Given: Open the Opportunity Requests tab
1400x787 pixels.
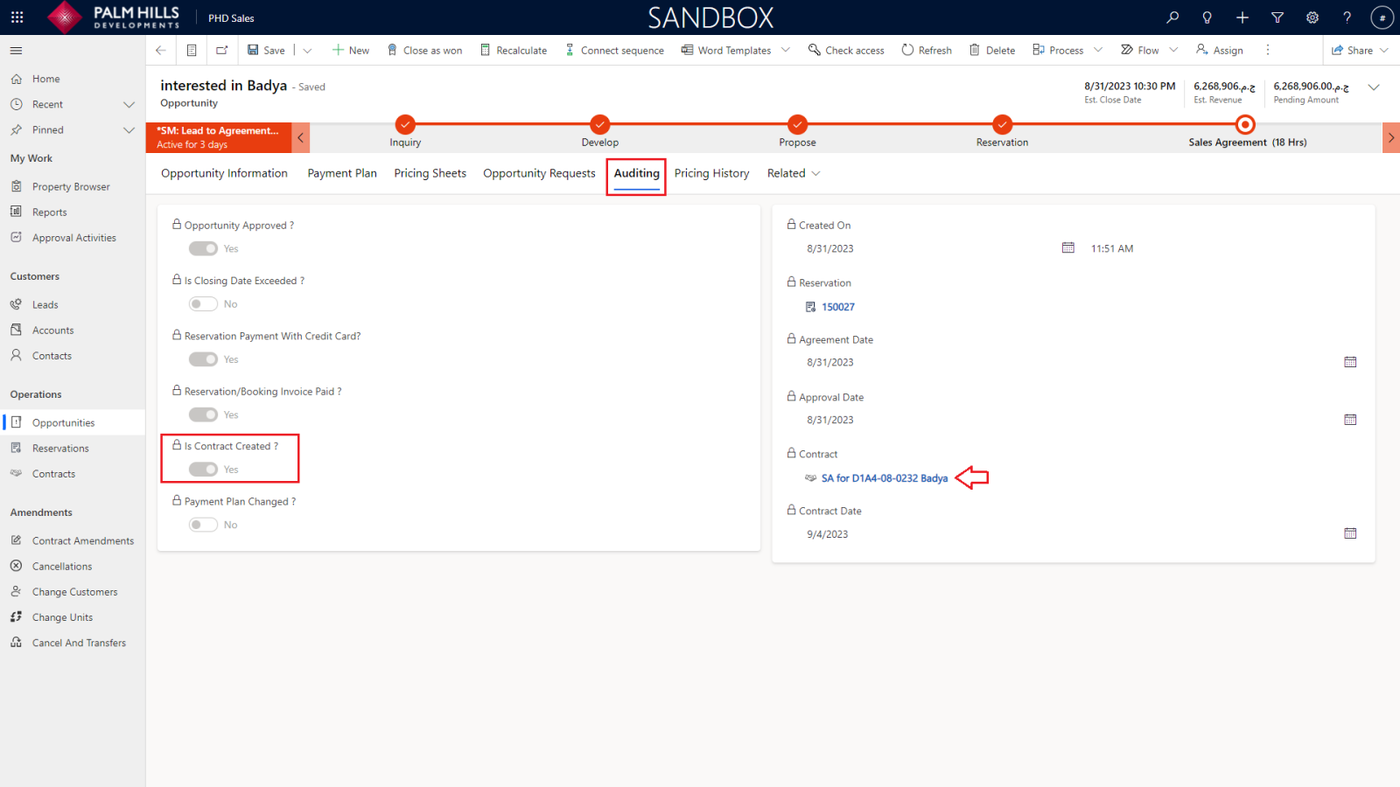Looking at the screenshot, I should click(539, 173).
